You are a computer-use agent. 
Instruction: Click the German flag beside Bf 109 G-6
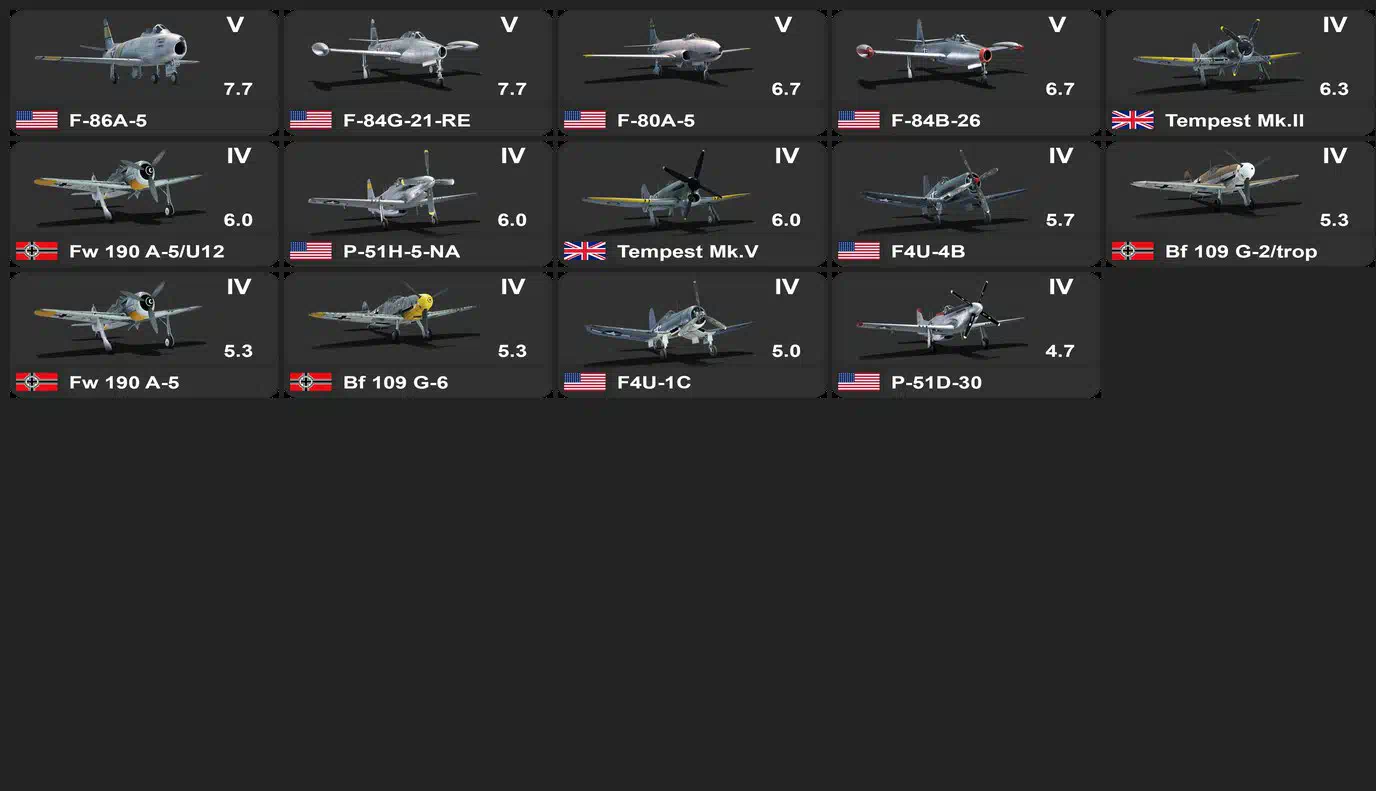[x=311, y=382]
